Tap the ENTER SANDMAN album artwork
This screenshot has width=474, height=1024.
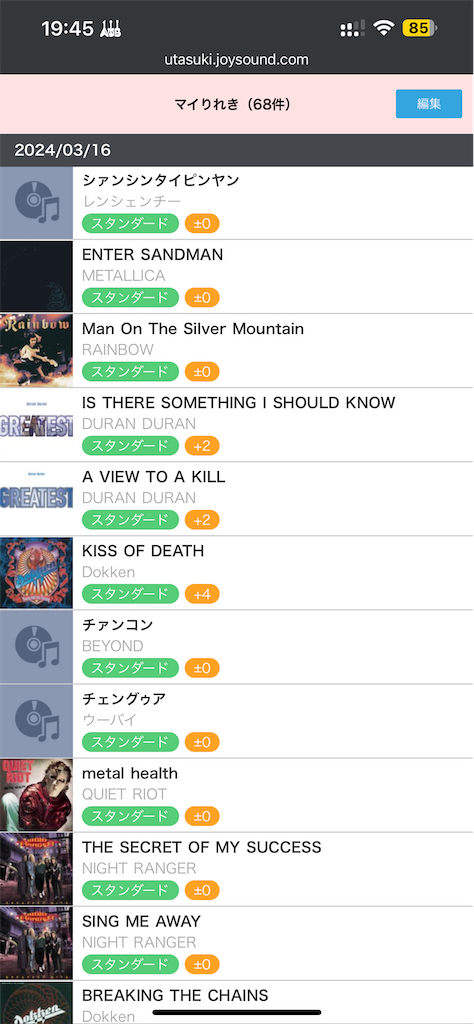[37, 277]
